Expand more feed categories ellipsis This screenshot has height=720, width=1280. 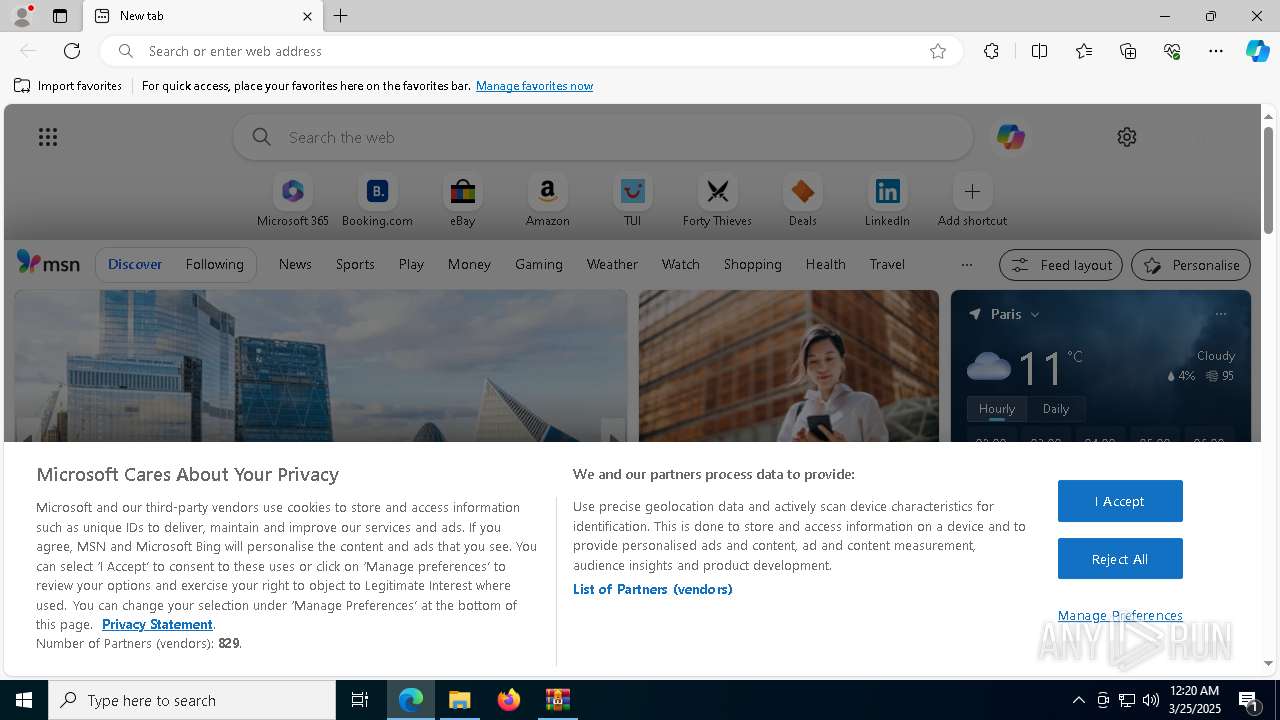click(966, 265)
